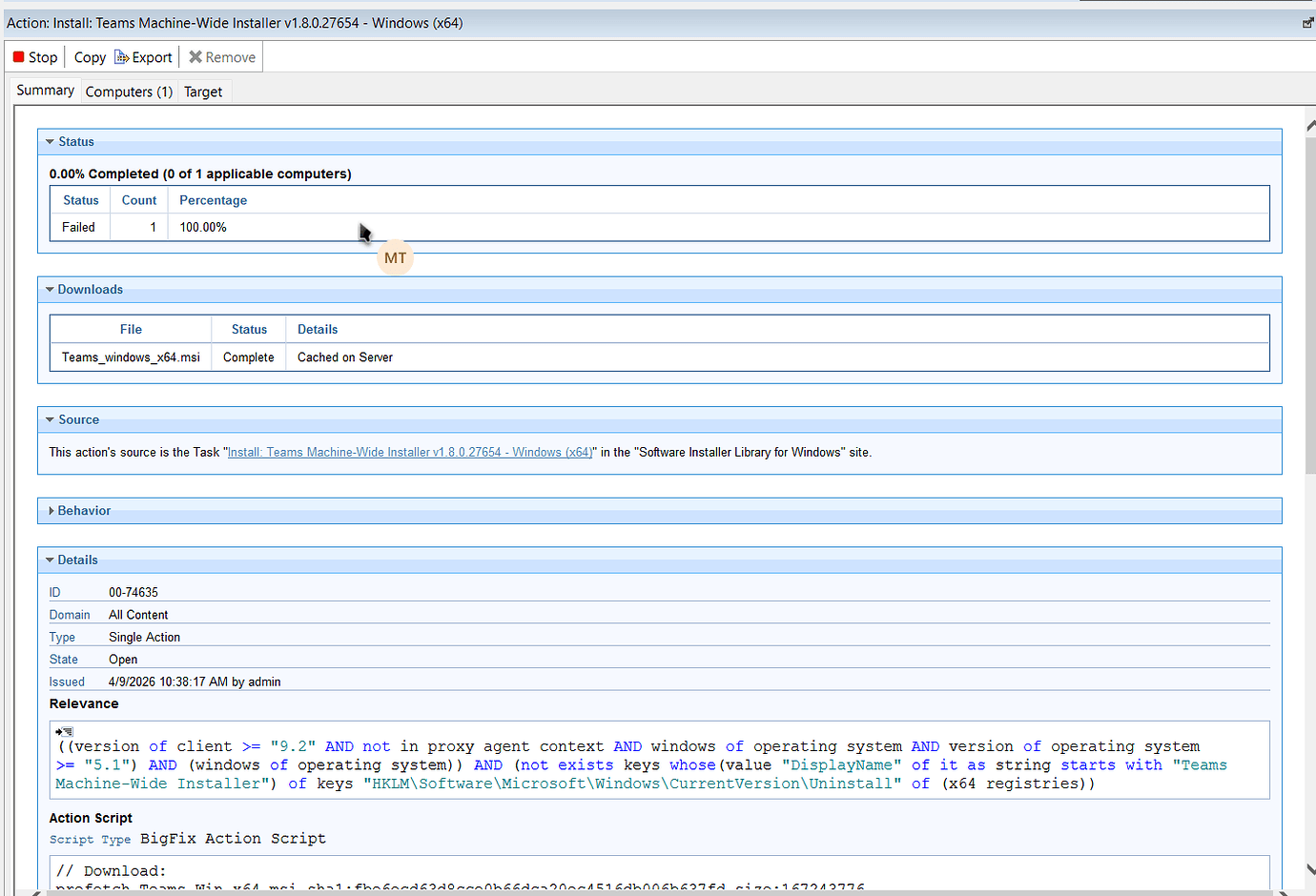The image size is (1316, 896).
Task: Open the Target tab
Action: point(203,92)
